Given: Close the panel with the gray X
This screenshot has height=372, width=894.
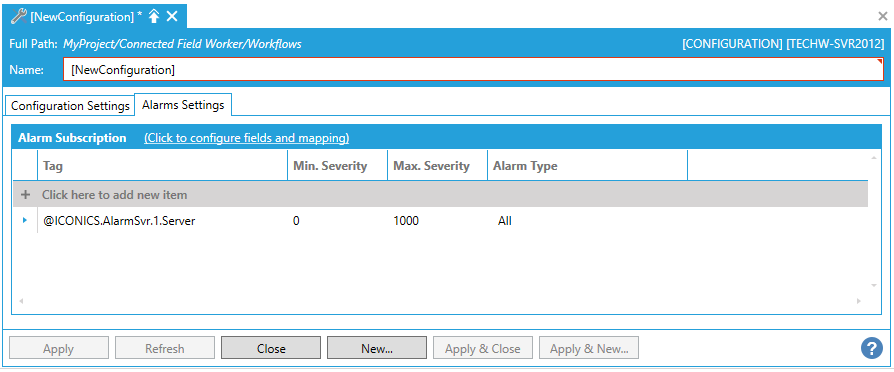Looking at the screenshot, I should [883, 17].
